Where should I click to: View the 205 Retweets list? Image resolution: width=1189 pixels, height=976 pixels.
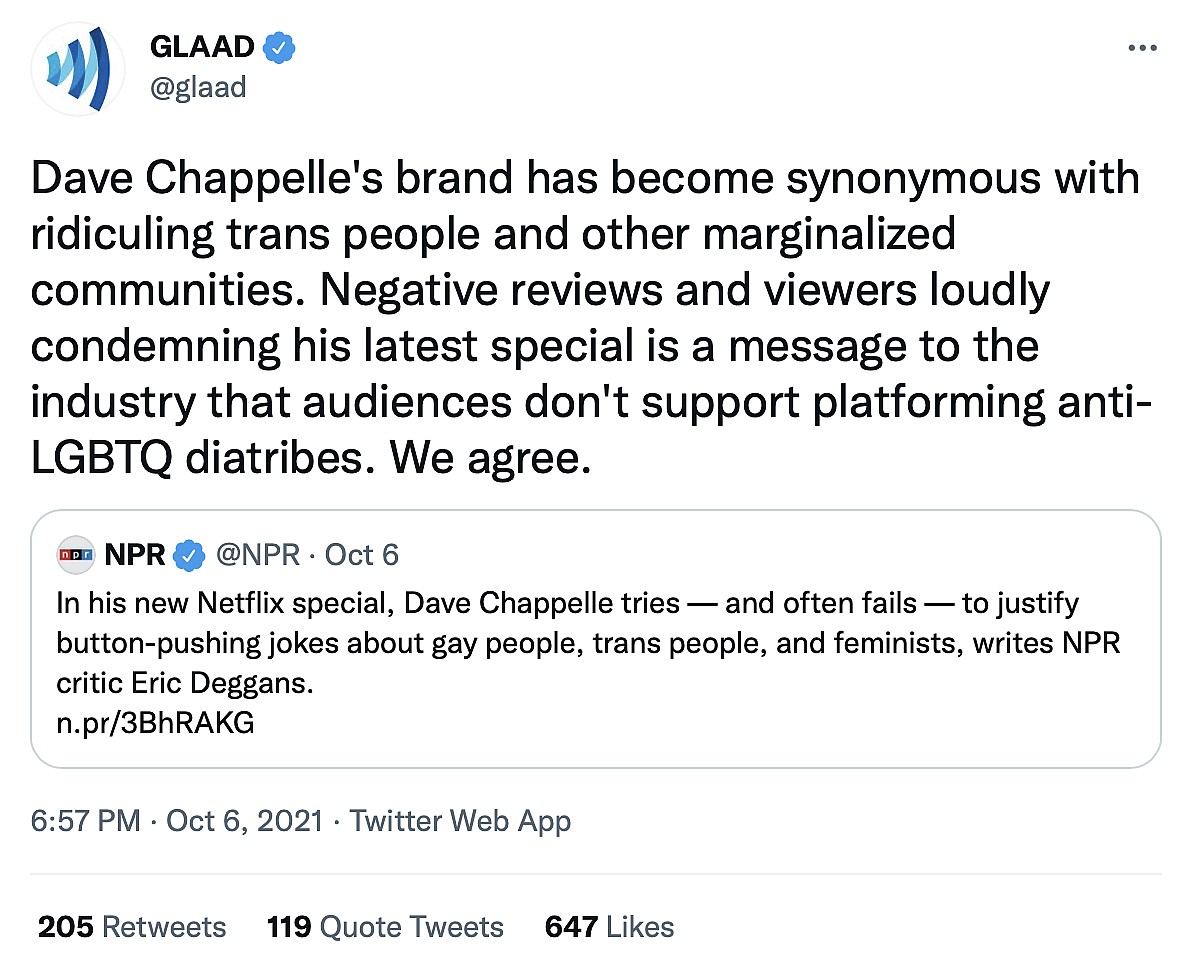(x=132, y=927)
